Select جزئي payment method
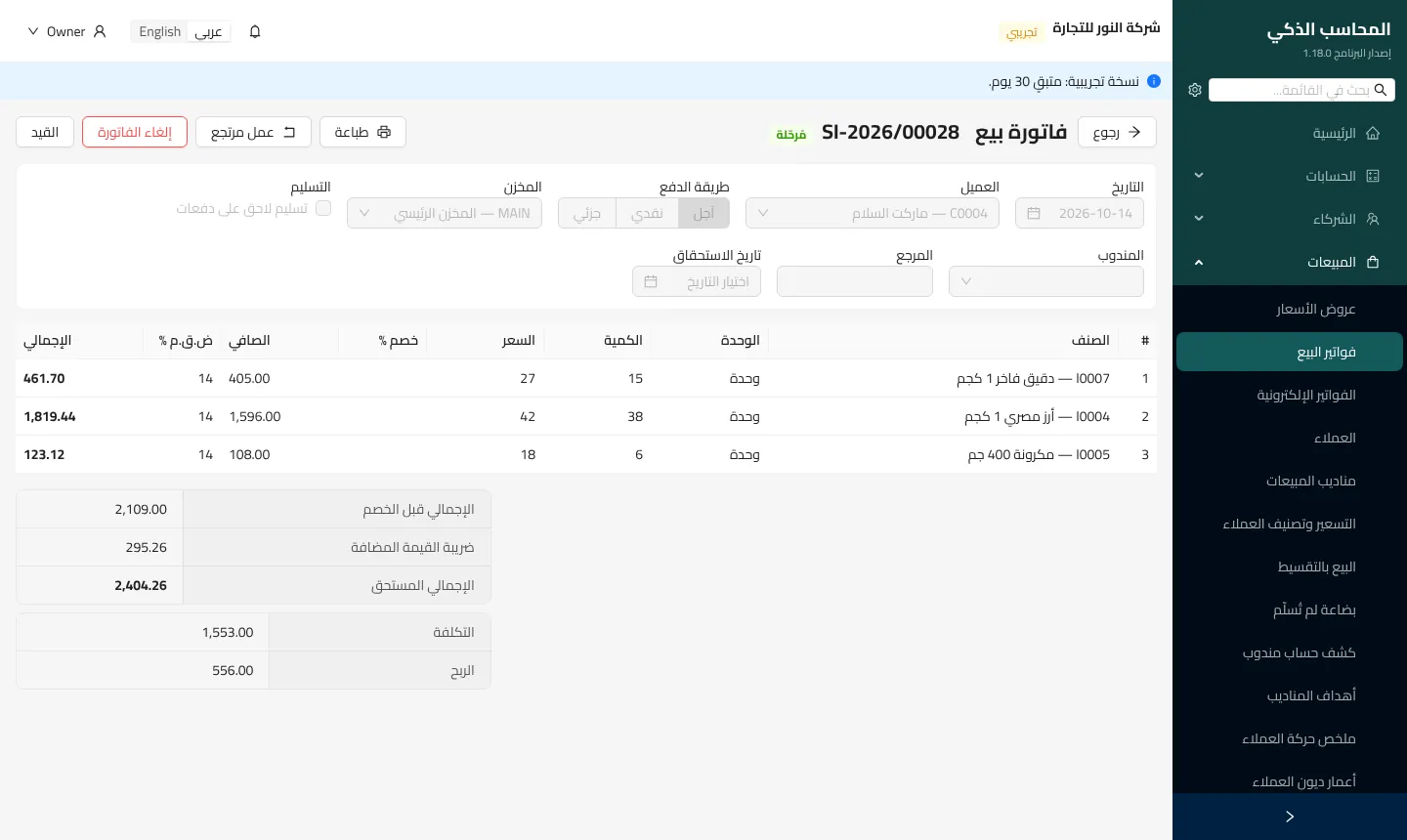Image resolution: width=1407 pixels, height=840 pixels. coord(587,213)
